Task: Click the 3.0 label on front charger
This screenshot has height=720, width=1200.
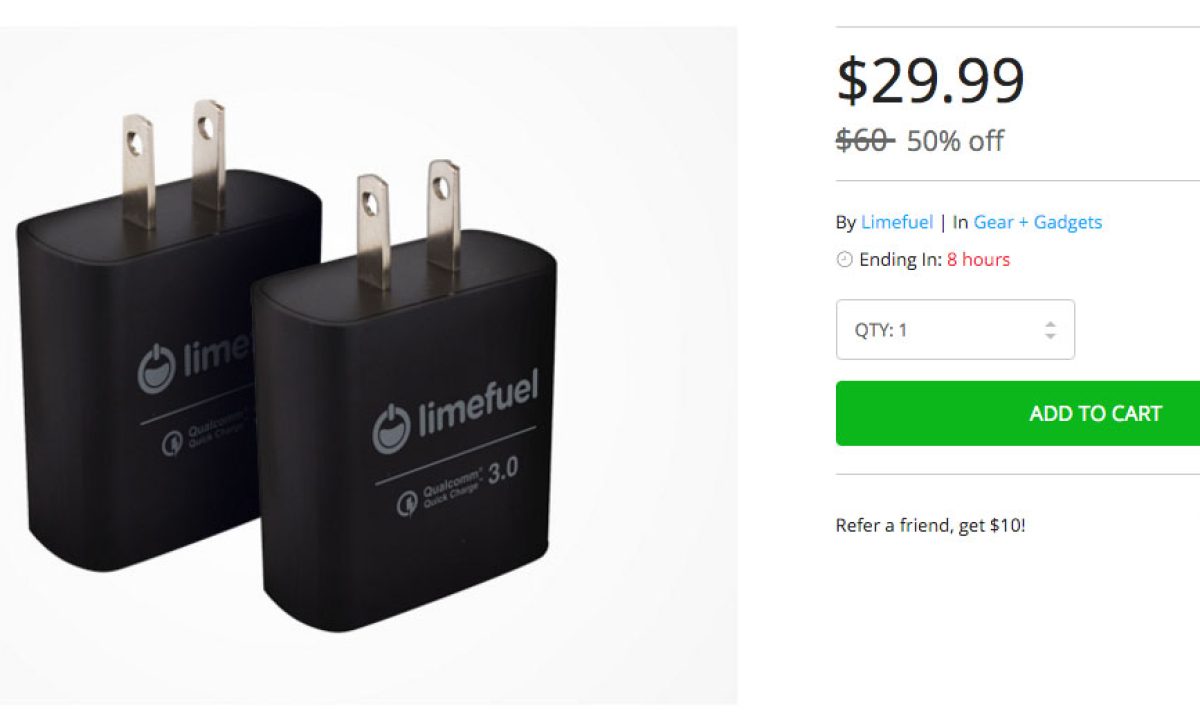Action: pyautogui.click(x=502, y=470)
